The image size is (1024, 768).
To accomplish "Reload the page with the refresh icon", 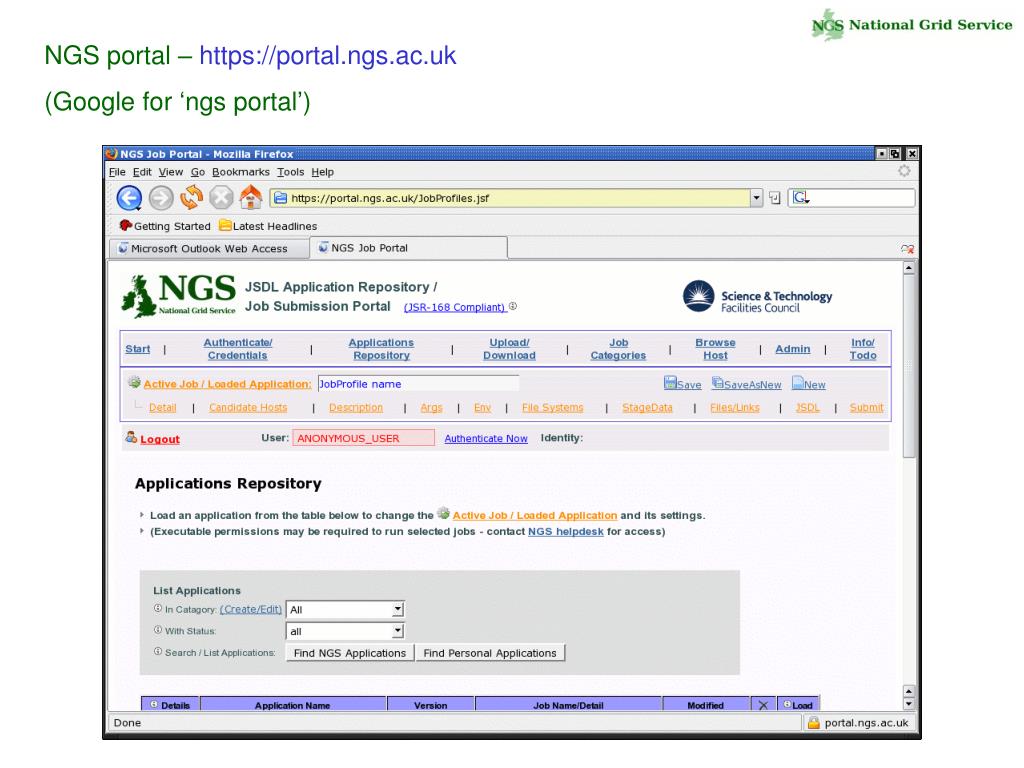I will pyautogui.click(x=191, y=197).
